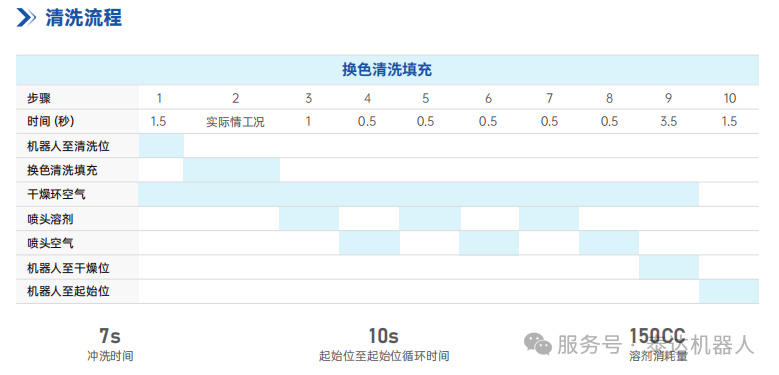Select the 7s flush time figure
Screen dimensions: 779x375
coord(110,336)
